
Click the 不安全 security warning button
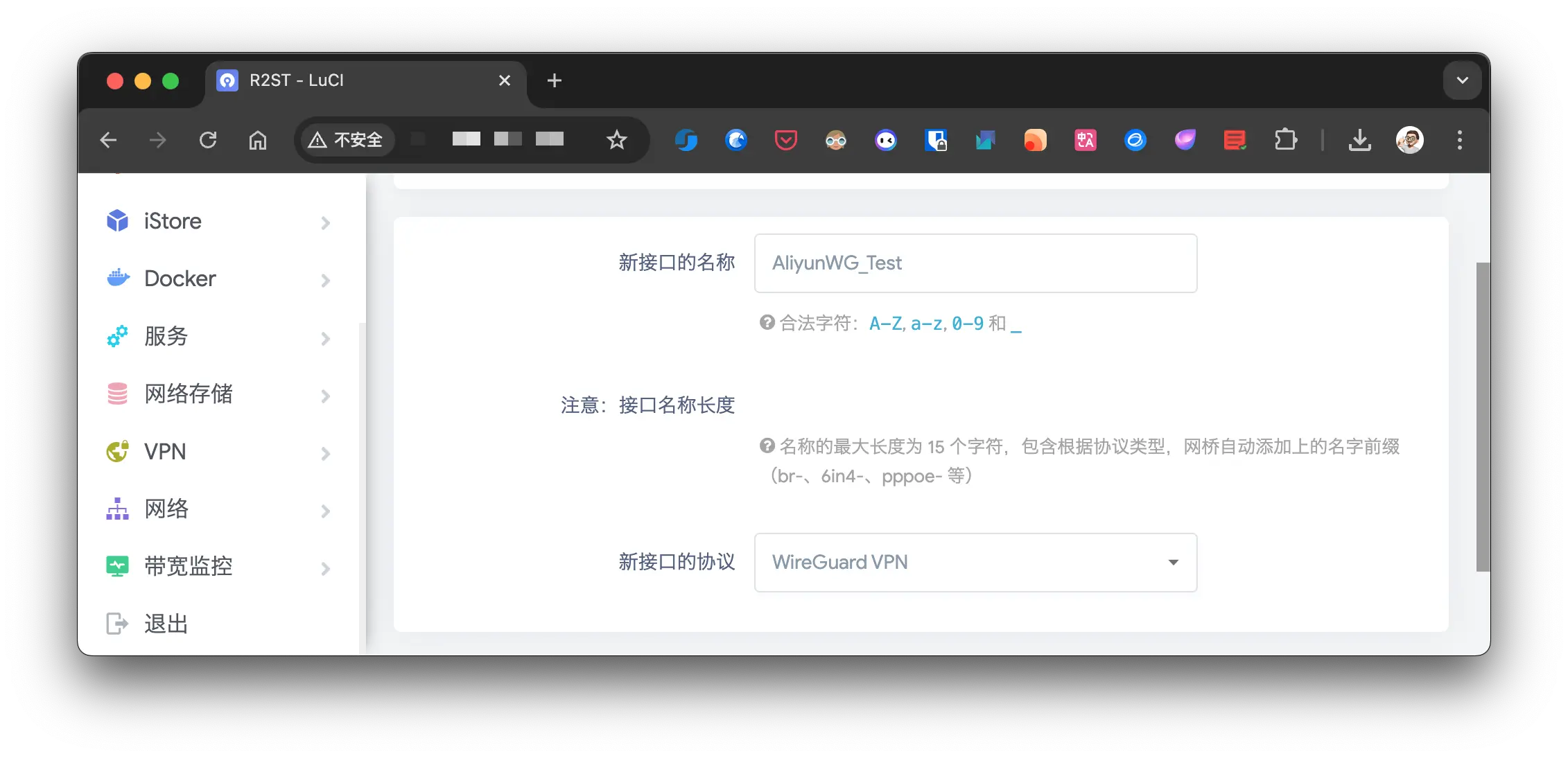[347, 140]
